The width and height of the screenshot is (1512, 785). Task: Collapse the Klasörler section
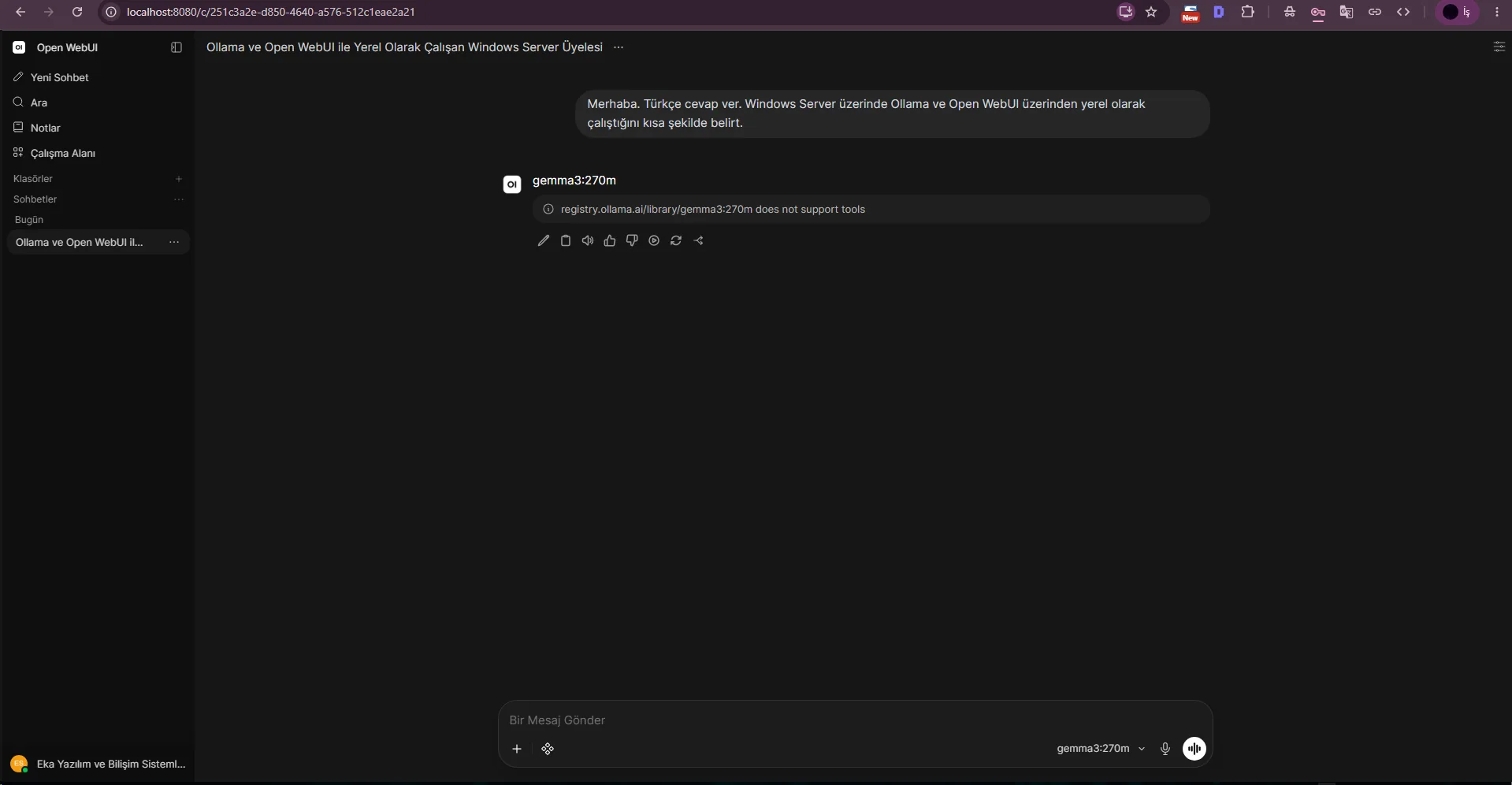pyautogui.click(x=33, y=179)
